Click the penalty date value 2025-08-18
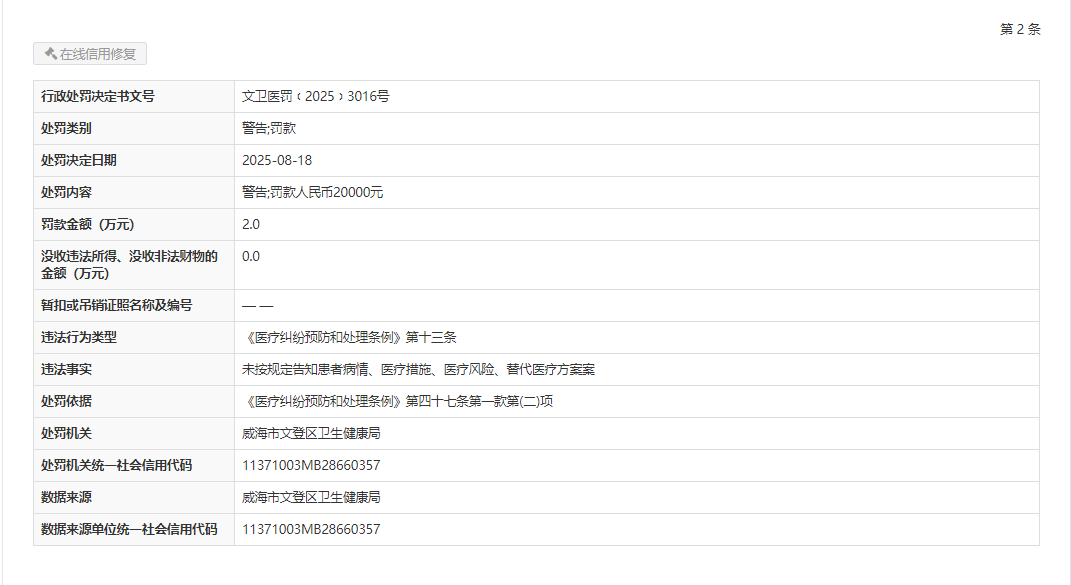1071x585 pixels. pos(270,160)
